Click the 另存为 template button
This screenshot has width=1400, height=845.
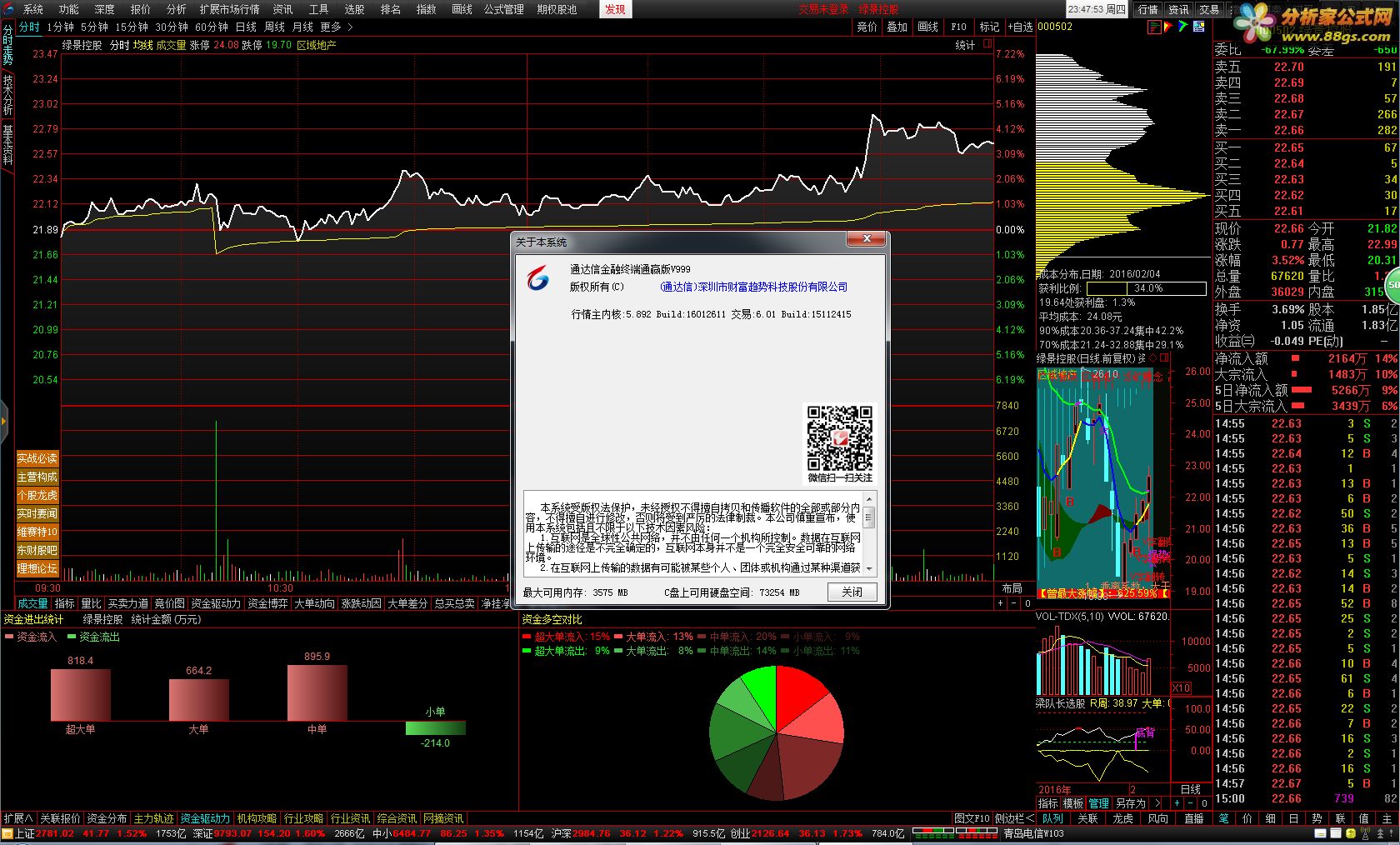pos(1130,803)
